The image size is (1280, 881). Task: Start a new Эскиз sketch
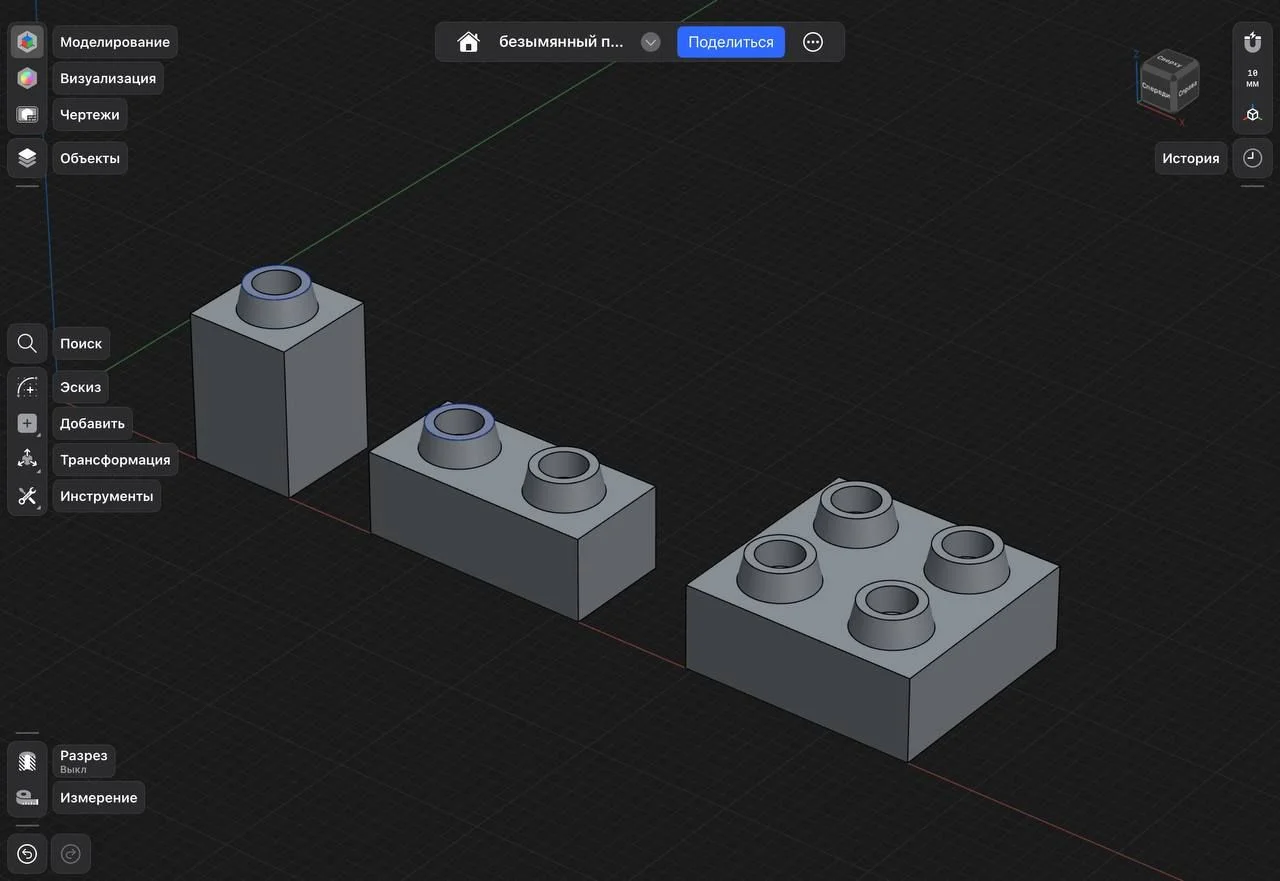[27, 387]
